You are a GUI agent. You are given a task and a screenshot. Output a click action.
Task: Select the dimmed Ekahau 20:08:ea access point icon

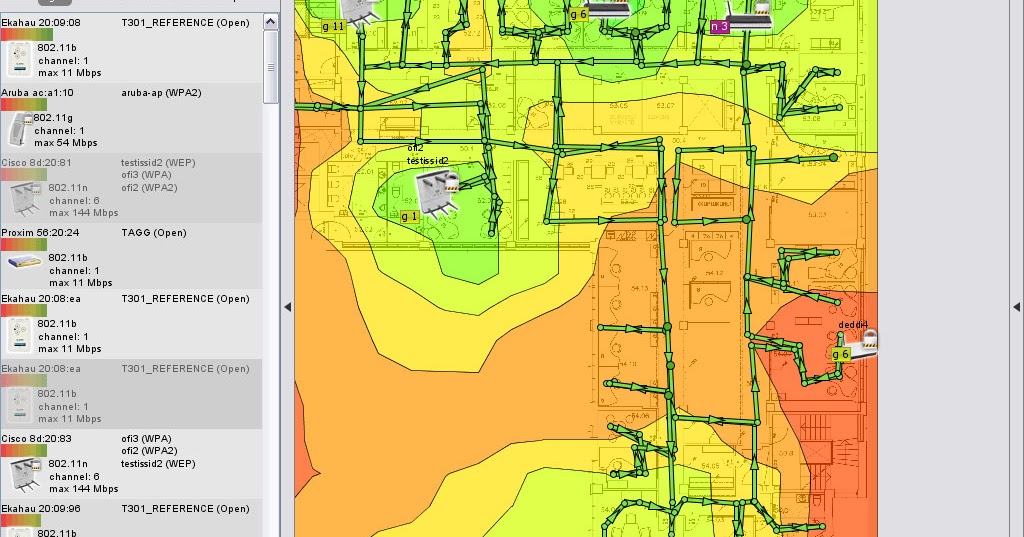tap(19, 405)
